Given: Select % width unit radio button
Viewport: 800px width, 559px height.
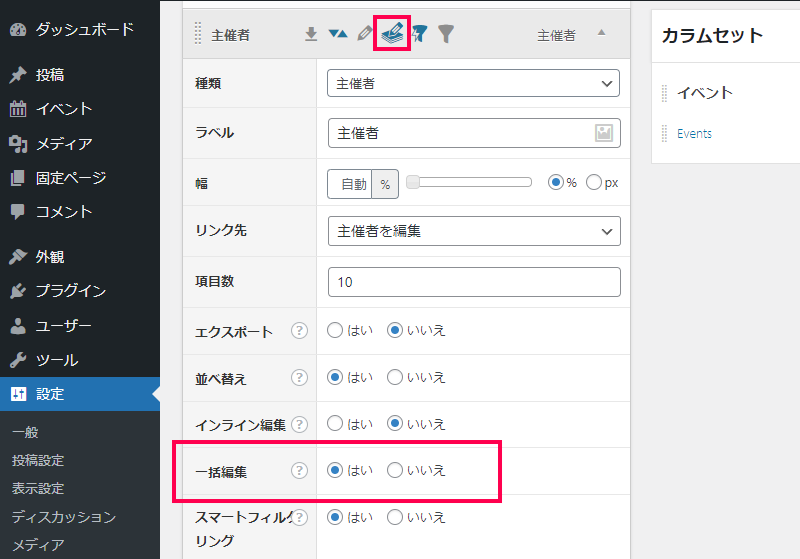Looking at the screenshot, I should pyautogui.click(x=556, y=182).
